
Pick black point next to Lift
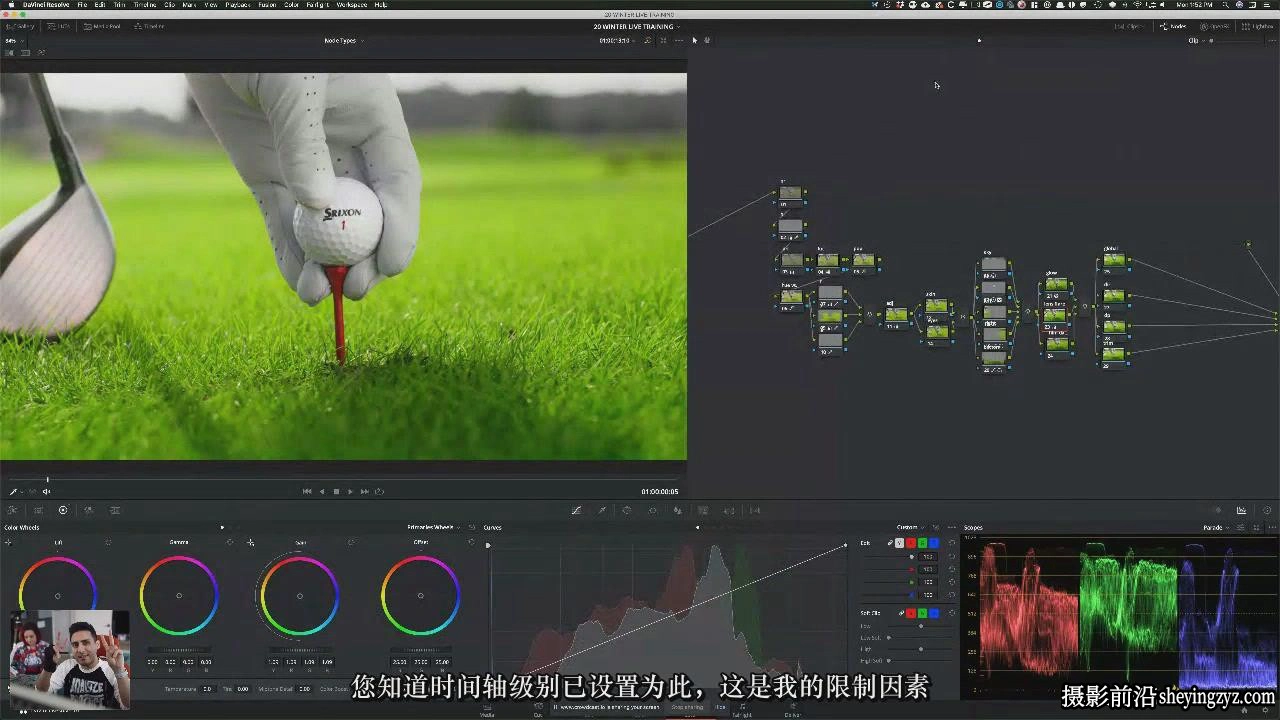[x=8, y=543]
